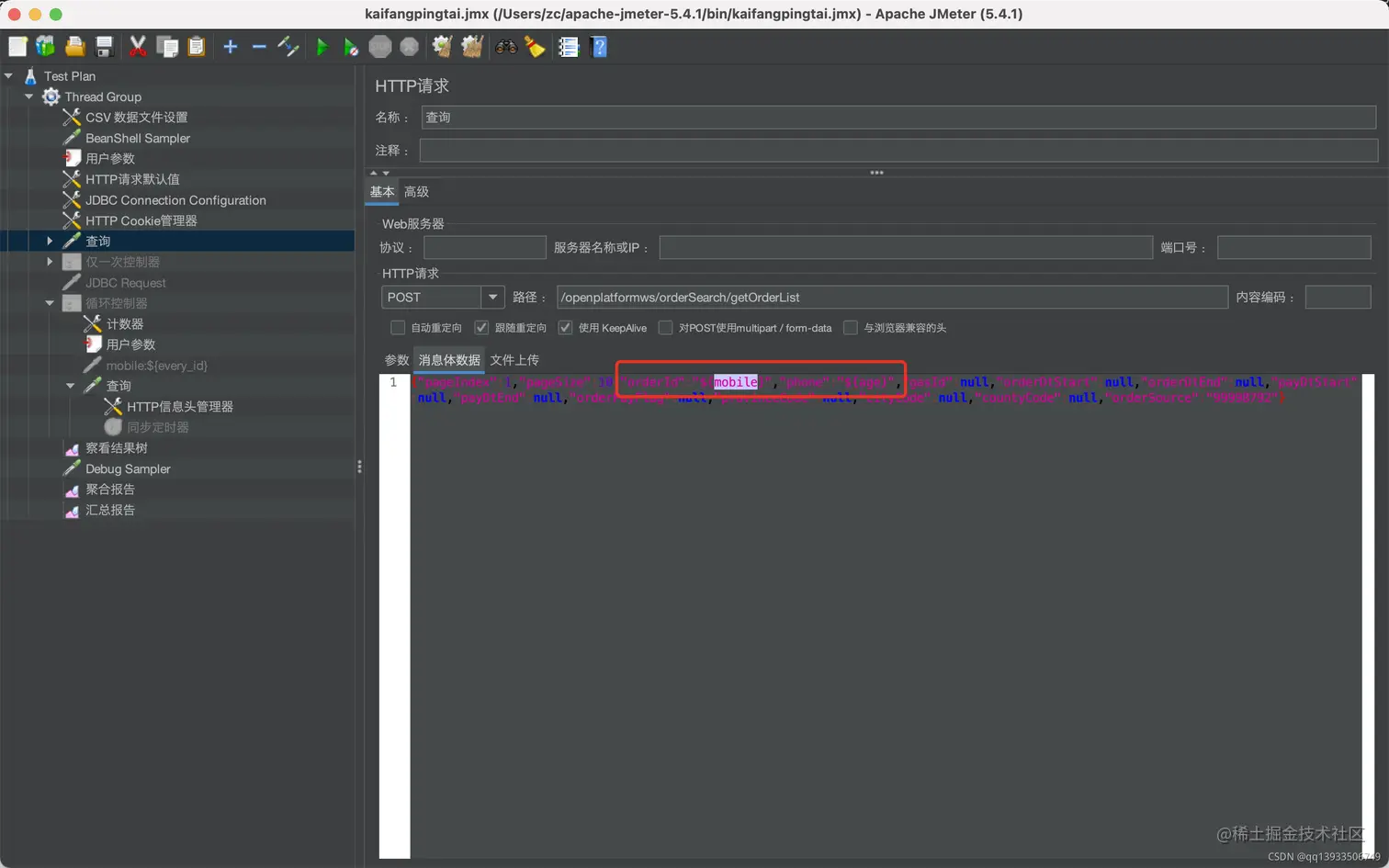Click the grey Shutdown icon
Screen dimensions: 1389x868
(410, 47)
